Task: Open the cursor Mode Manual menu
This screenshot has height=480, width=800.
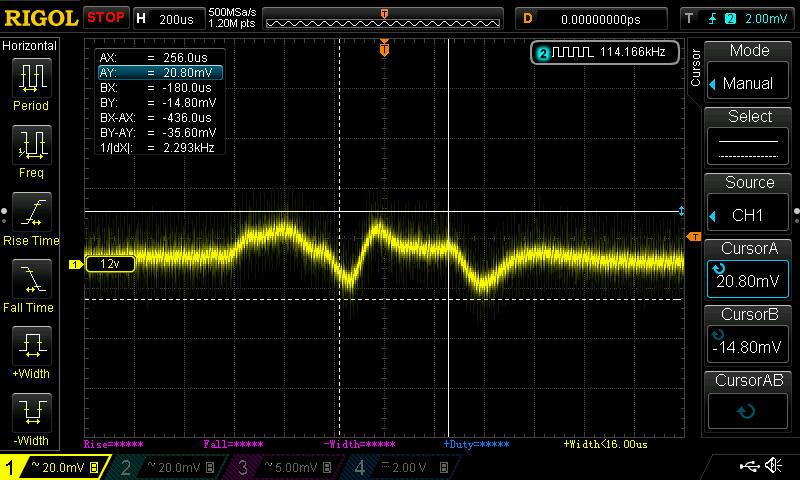Action: [x=749, y=70]
